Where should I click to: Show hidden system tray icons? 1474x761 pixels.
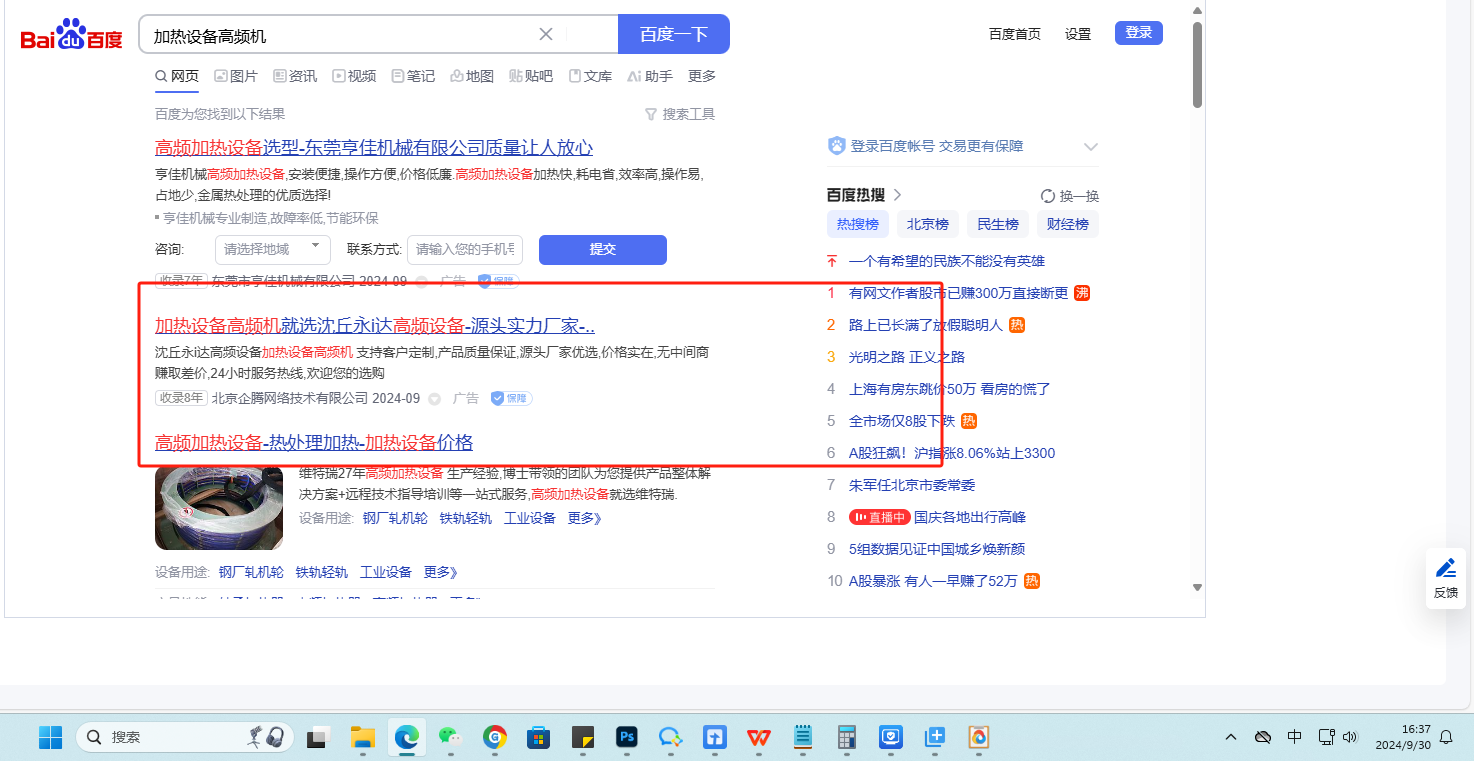pyautogui.click(x=1231, y=737)
